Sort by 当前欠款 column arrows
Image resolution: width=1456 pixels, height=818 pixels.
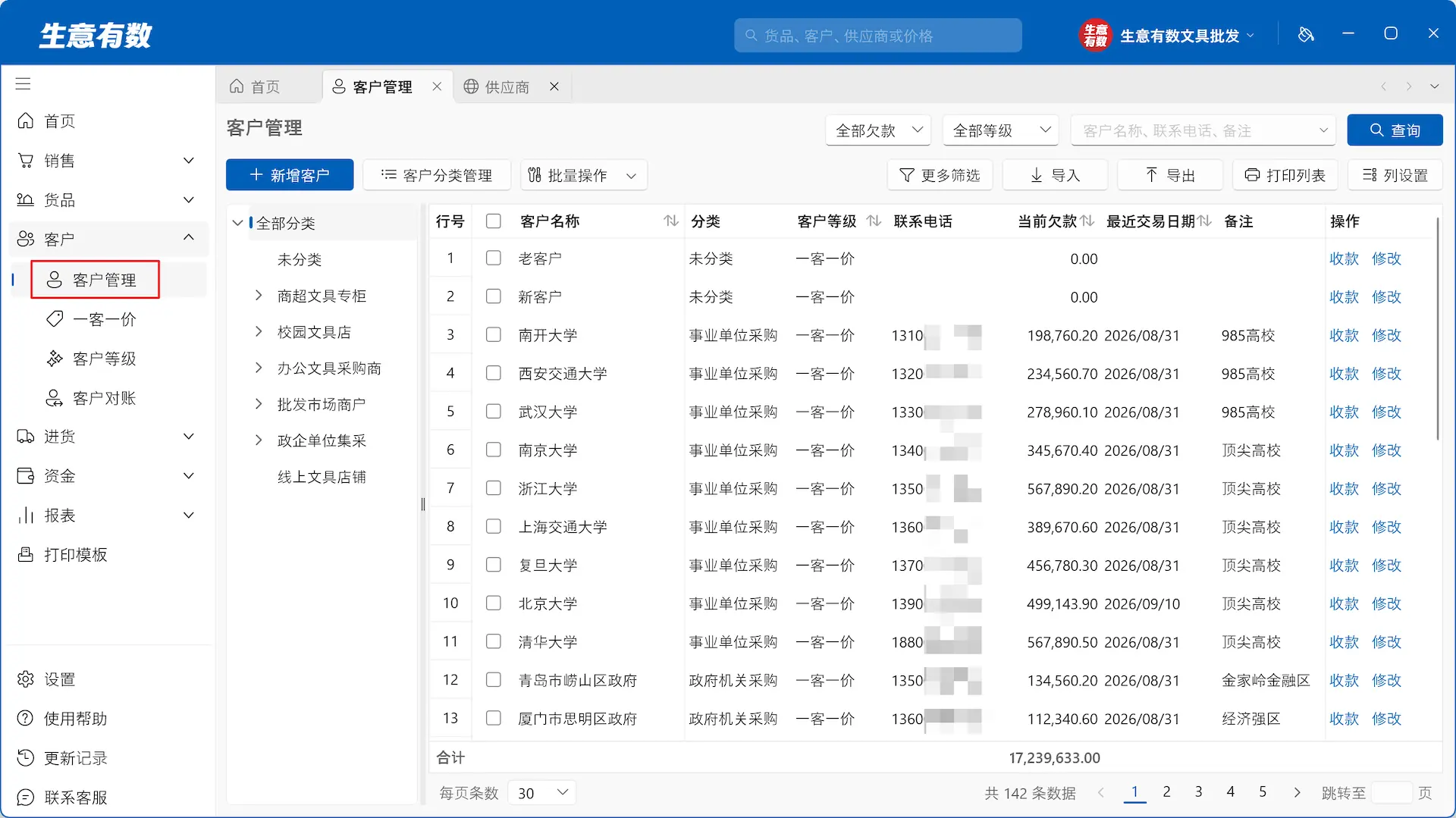click(1087, 221)
